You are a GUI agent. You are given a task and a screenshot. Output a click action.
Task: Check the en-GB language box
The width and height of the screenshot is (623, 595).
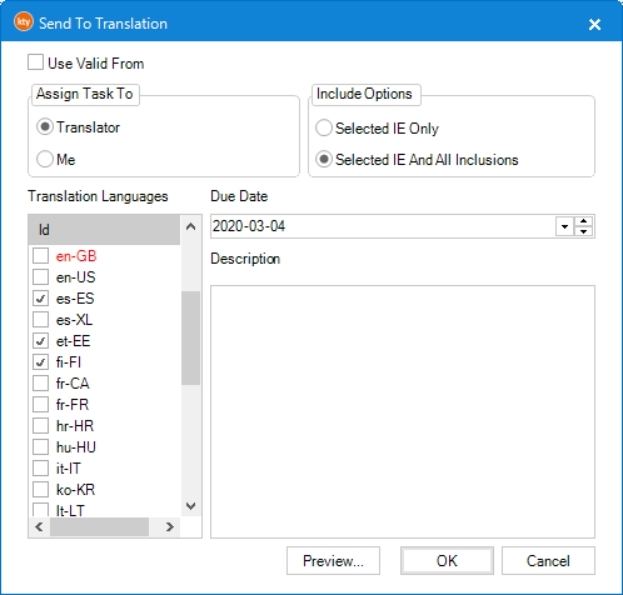40,256
